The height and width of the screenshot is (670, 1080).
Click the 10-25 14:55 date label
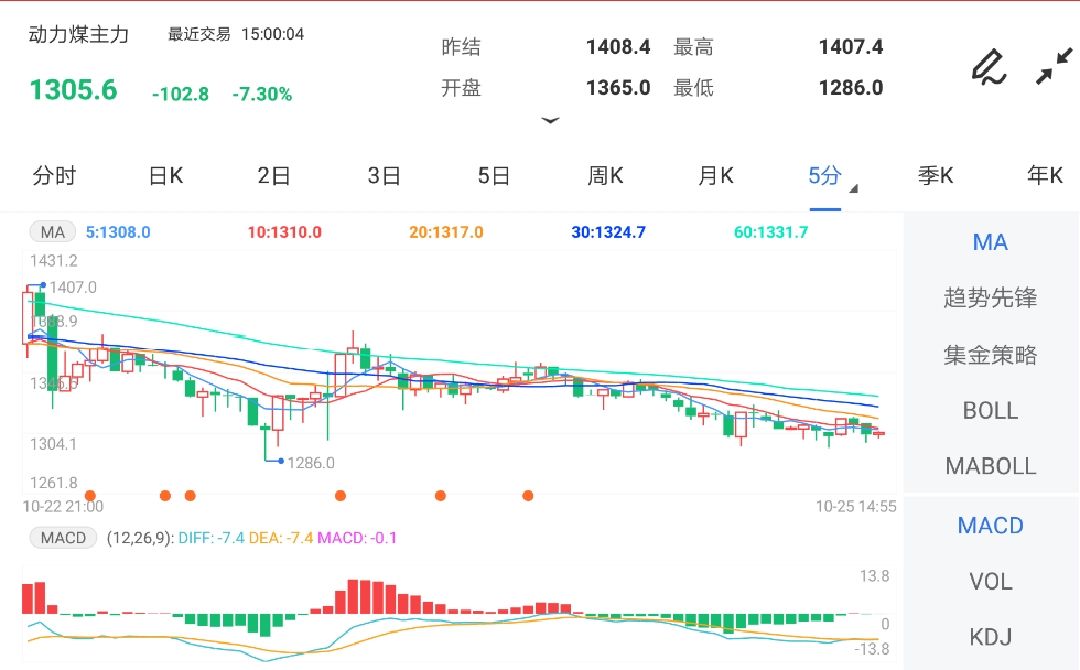(856, 507)
